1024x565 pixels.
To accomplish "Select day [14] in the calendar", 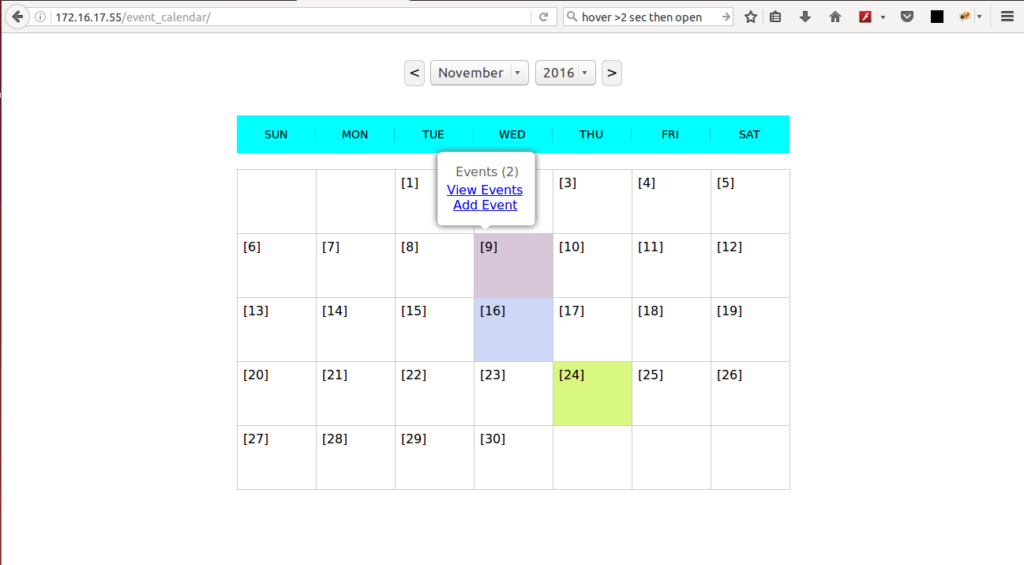I will (x=355, y=329).
